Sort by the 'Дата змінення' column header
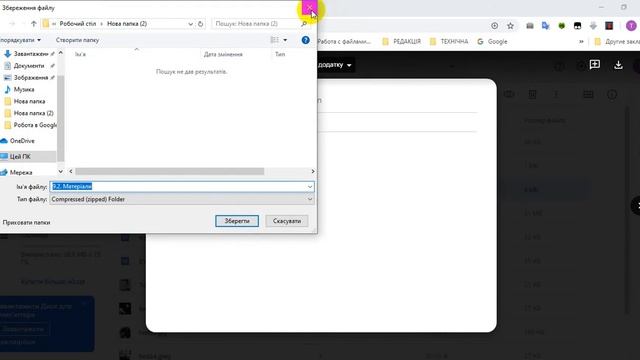640x360 pixels. (223, 54)
